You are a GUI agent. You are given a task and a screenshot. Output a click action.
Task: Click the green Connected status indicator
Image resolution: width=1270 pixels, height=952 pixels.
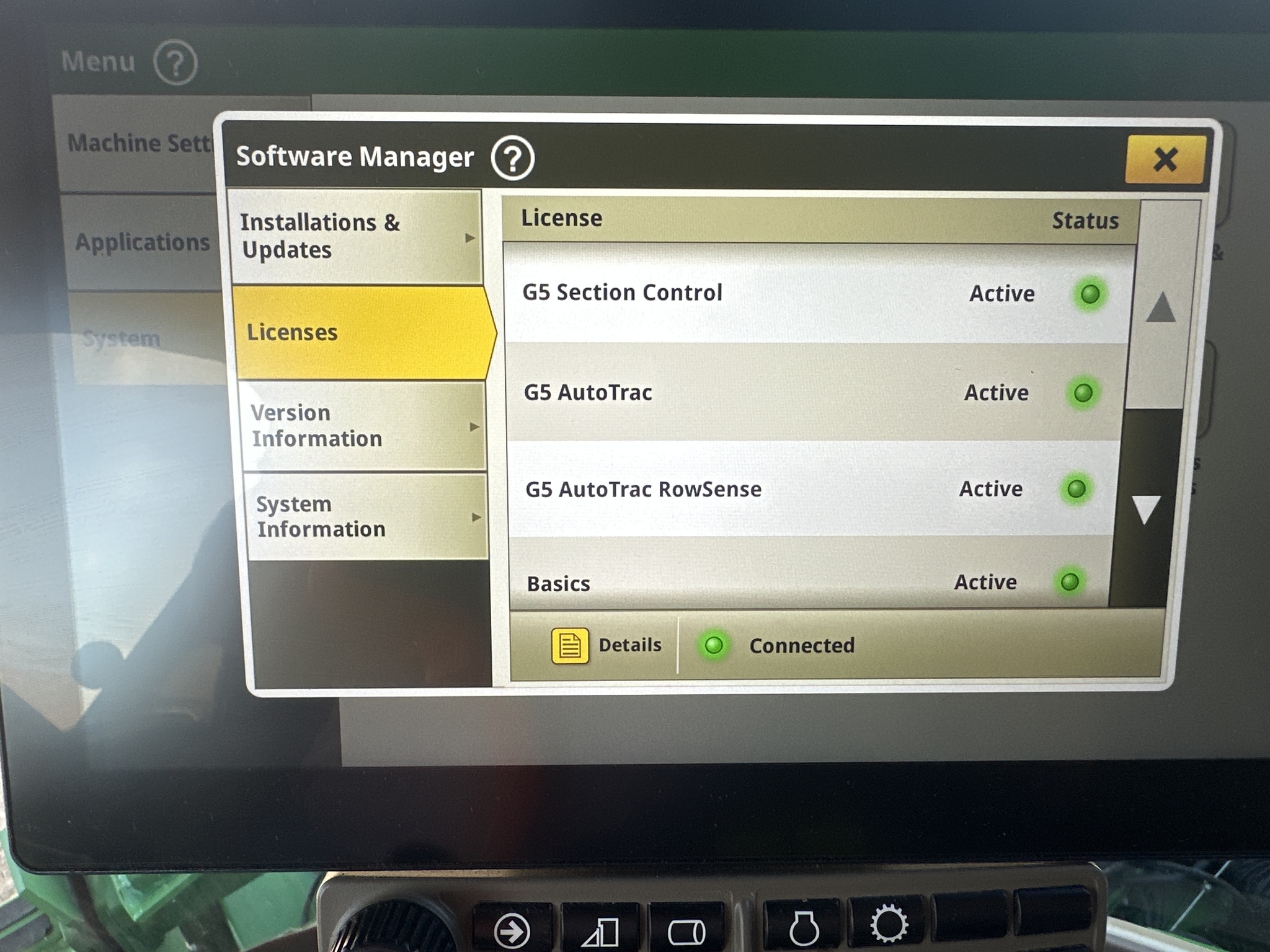(714, 645)
